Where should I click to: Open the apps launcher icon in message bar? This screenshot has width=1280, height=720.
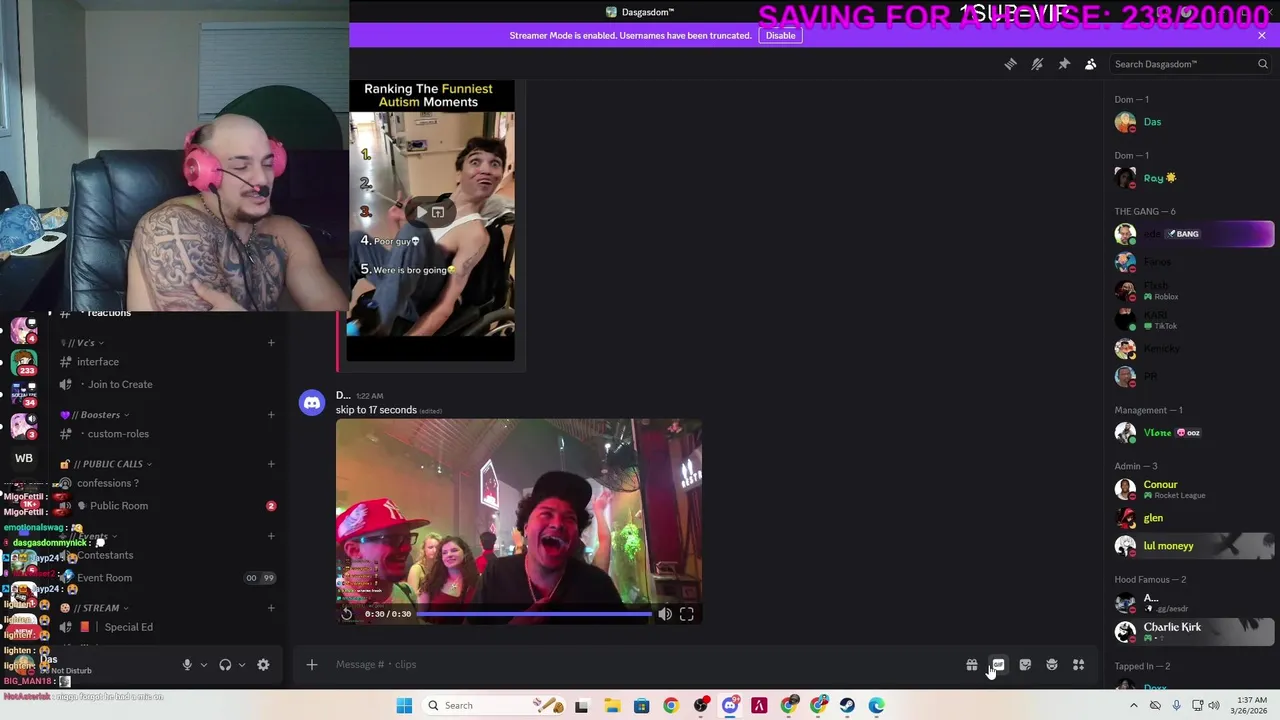point(1079,665)
